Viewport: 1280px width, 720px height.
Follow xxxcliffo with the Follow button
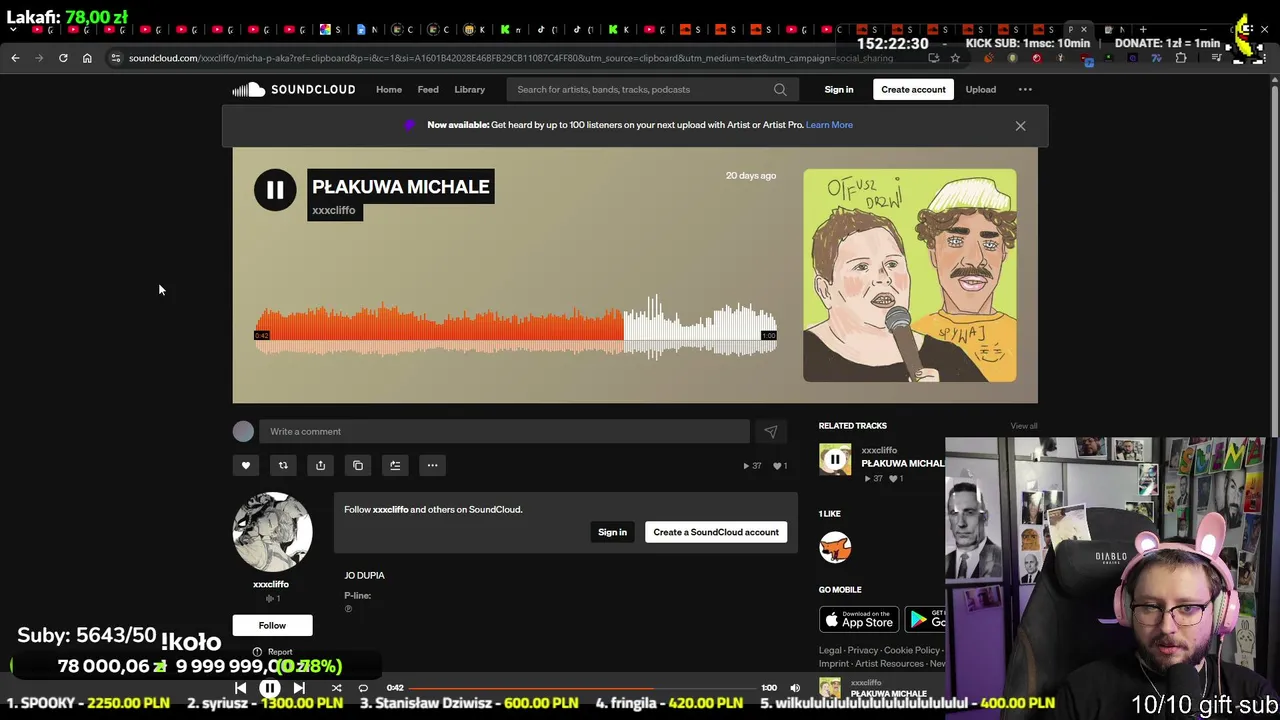272,626
